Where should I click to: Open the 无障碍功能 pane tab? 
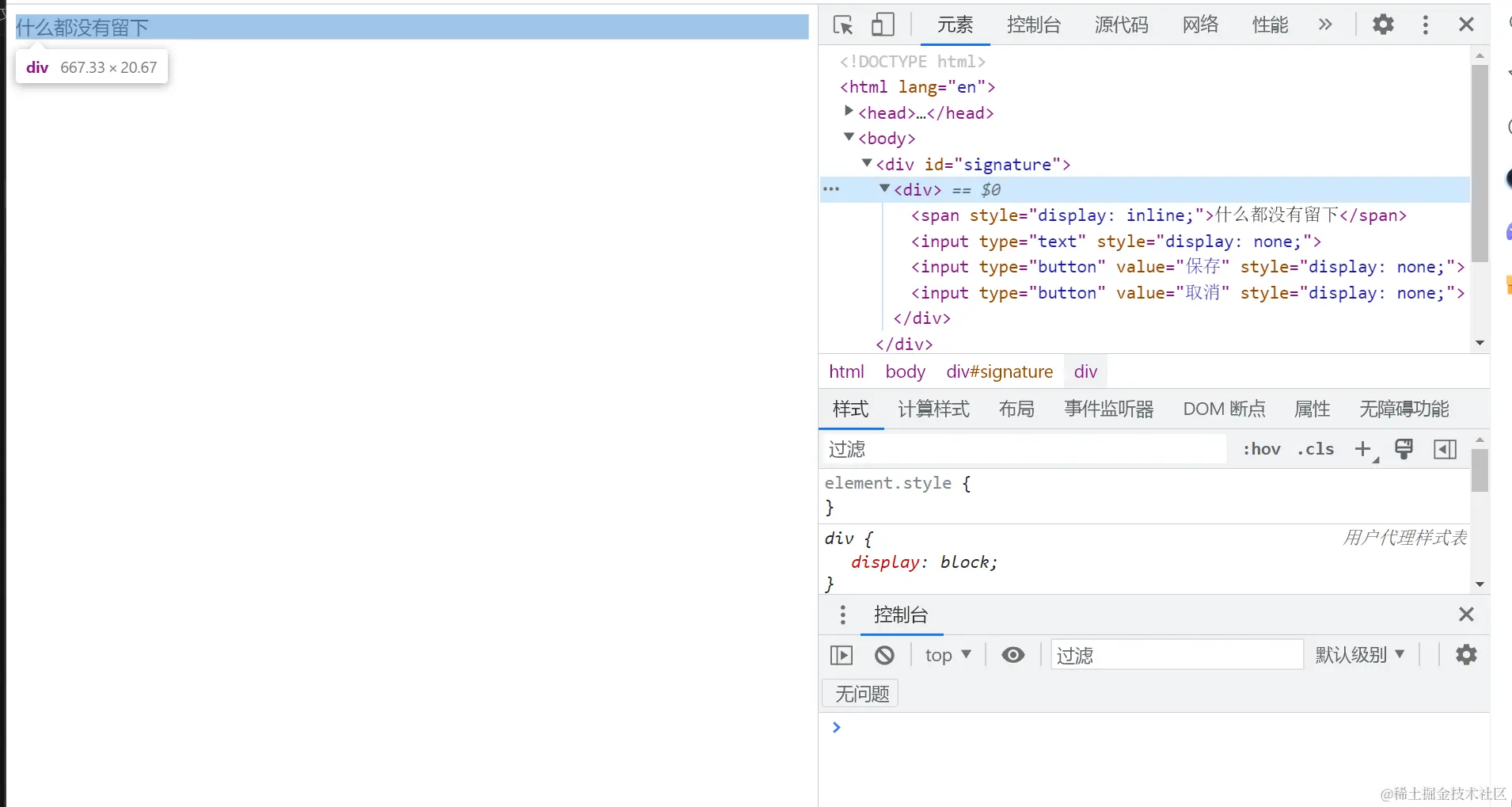(1404, 409)
